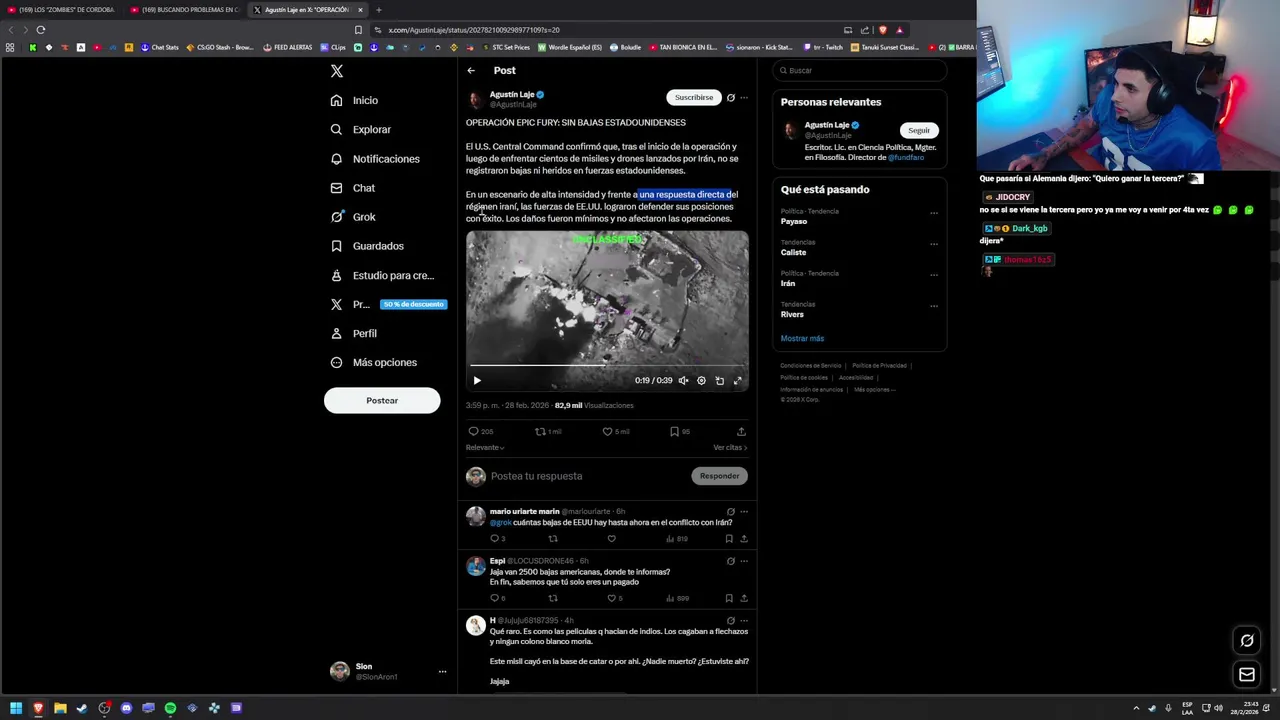Open Grok in sidebar
The width and height of the screenshot is (1280, 720).
click(353, 217)
